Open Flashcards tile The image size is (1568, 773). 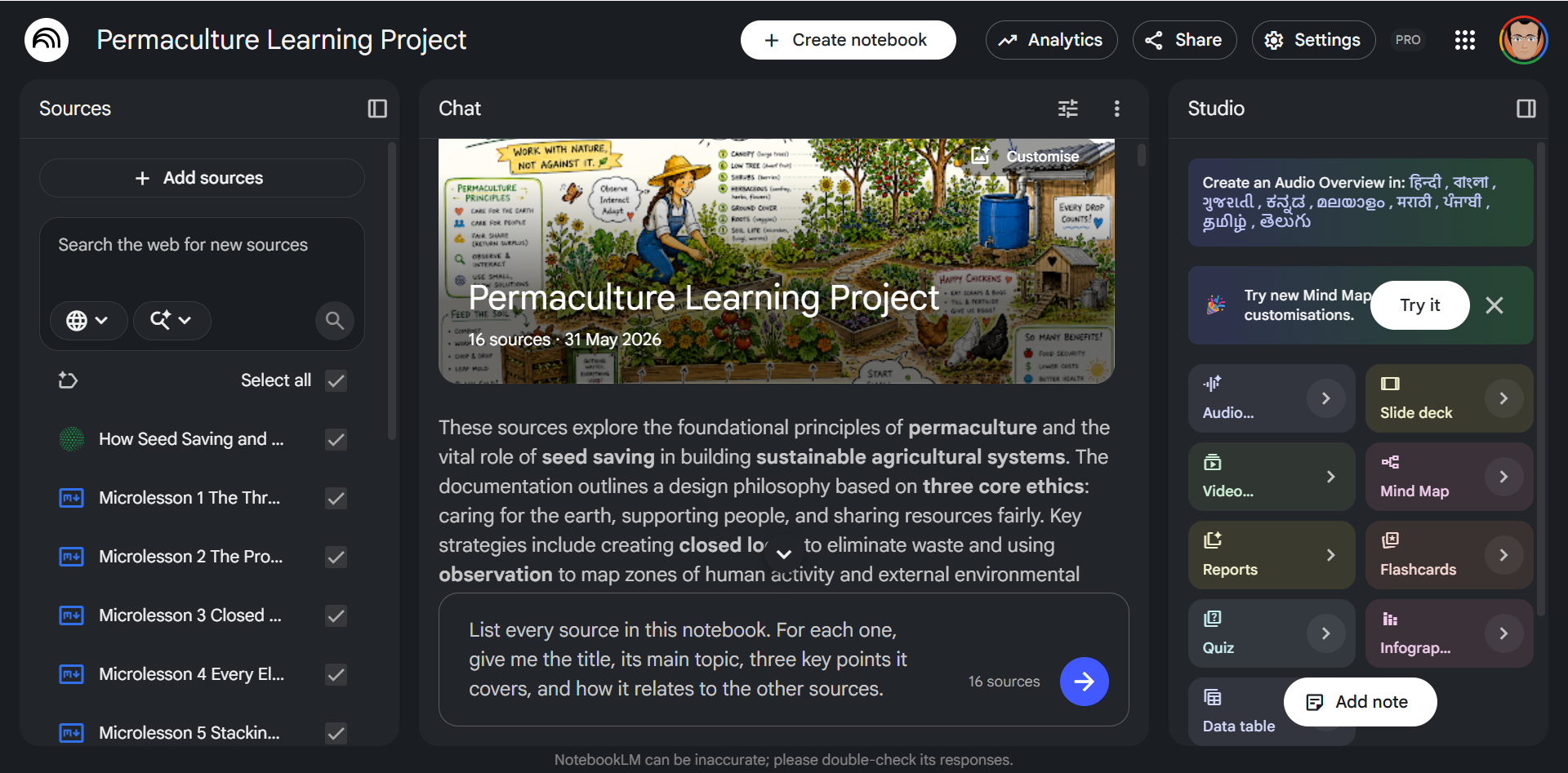1449,555
